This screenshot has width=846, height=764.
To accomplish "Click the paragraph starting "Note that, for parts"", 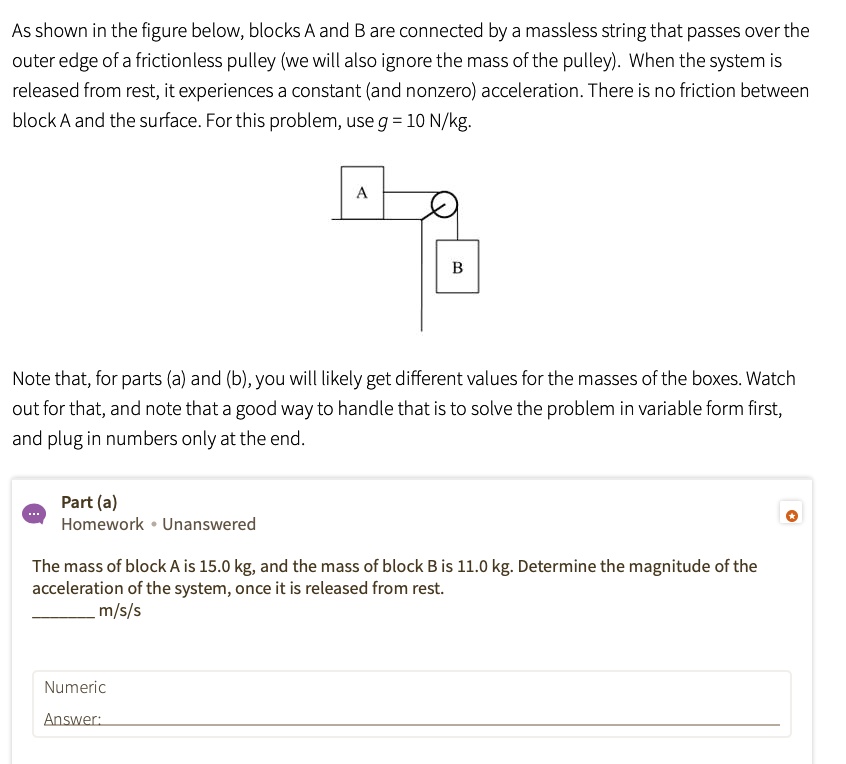I will coord(404,408).
